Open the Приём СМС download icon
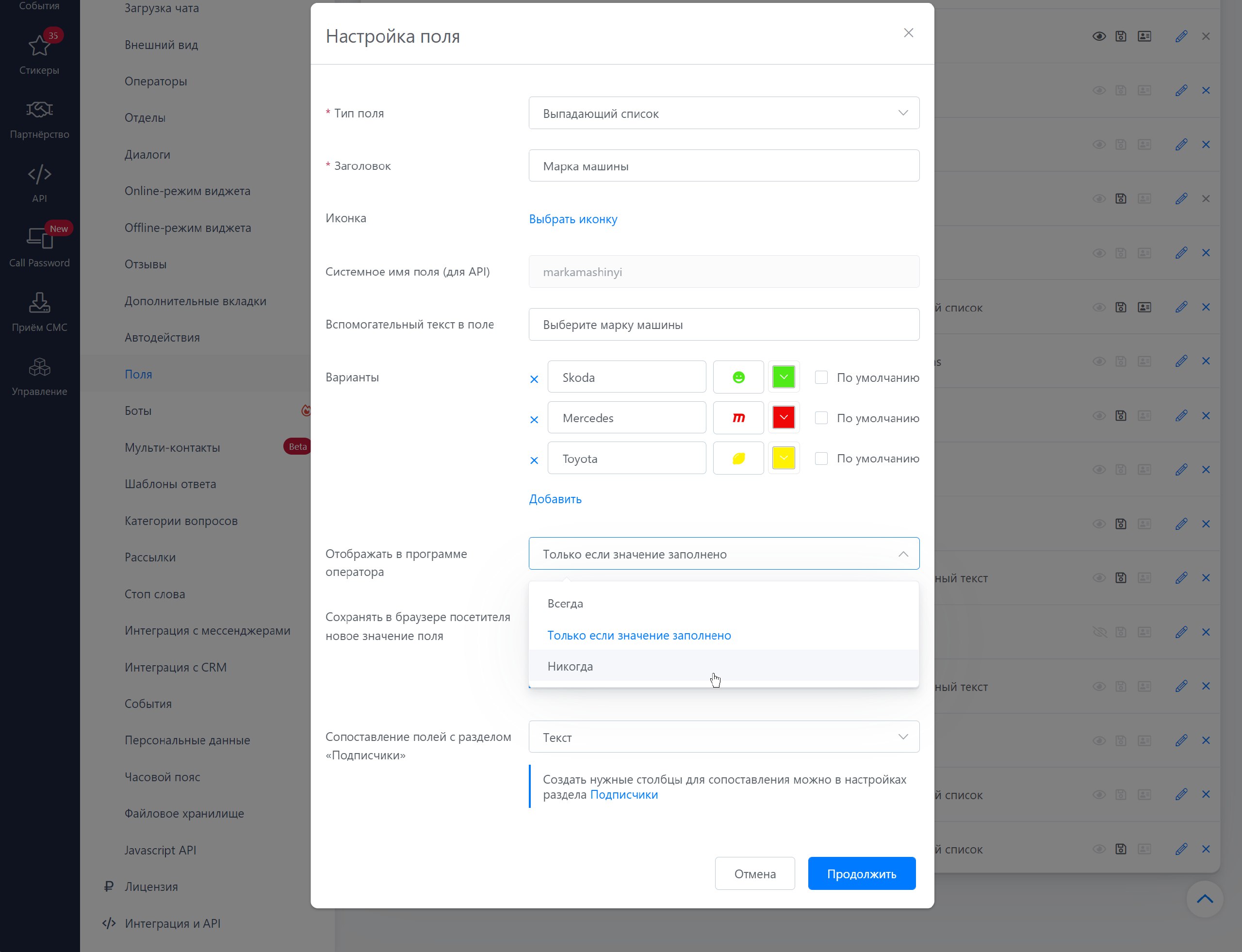The height and width of the screenshot is (952, 1242). (39, 311)
